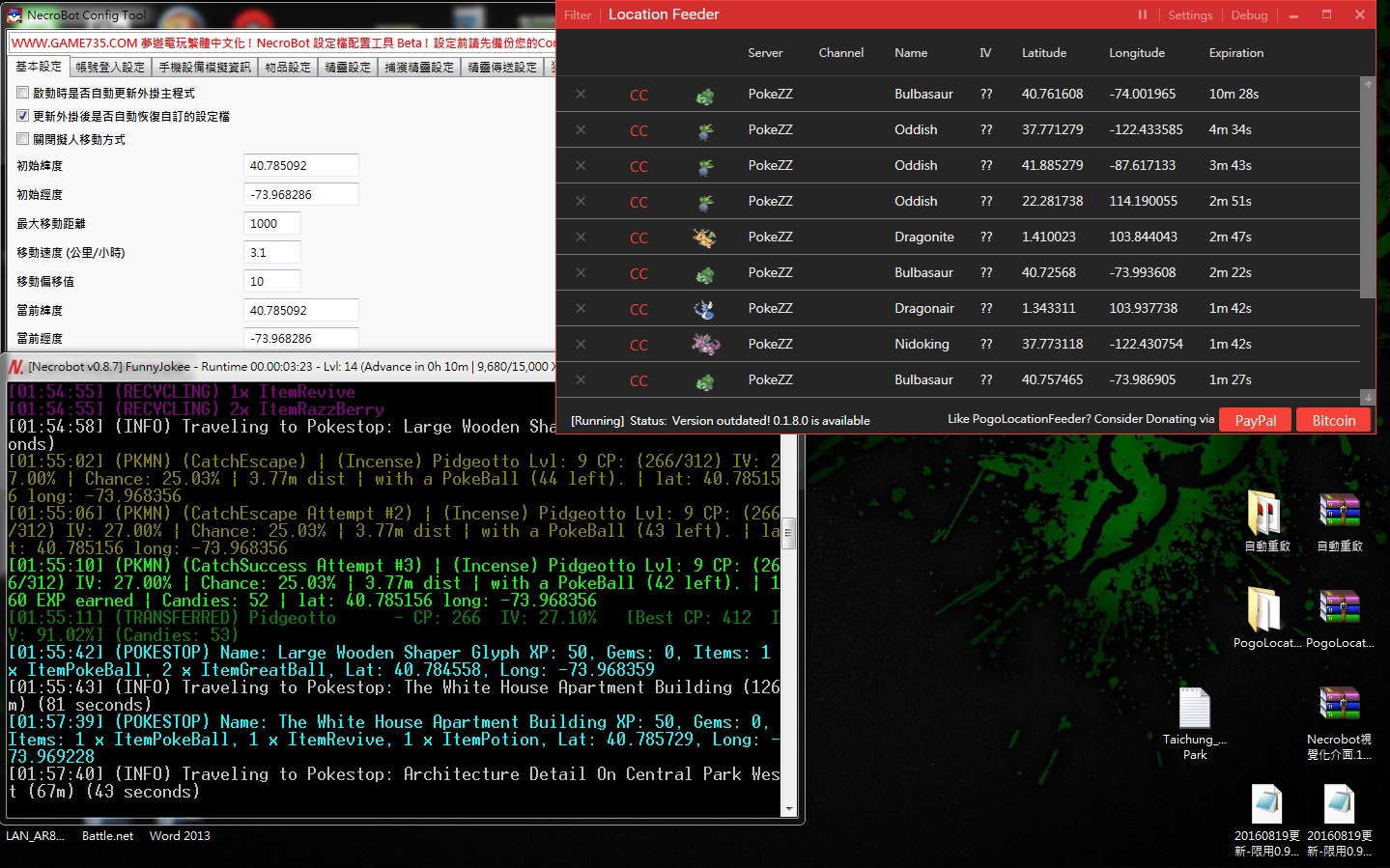The image size is (1390, 868).
Task: Switch to the 精靈設定 tab
Action: point(348,68)
